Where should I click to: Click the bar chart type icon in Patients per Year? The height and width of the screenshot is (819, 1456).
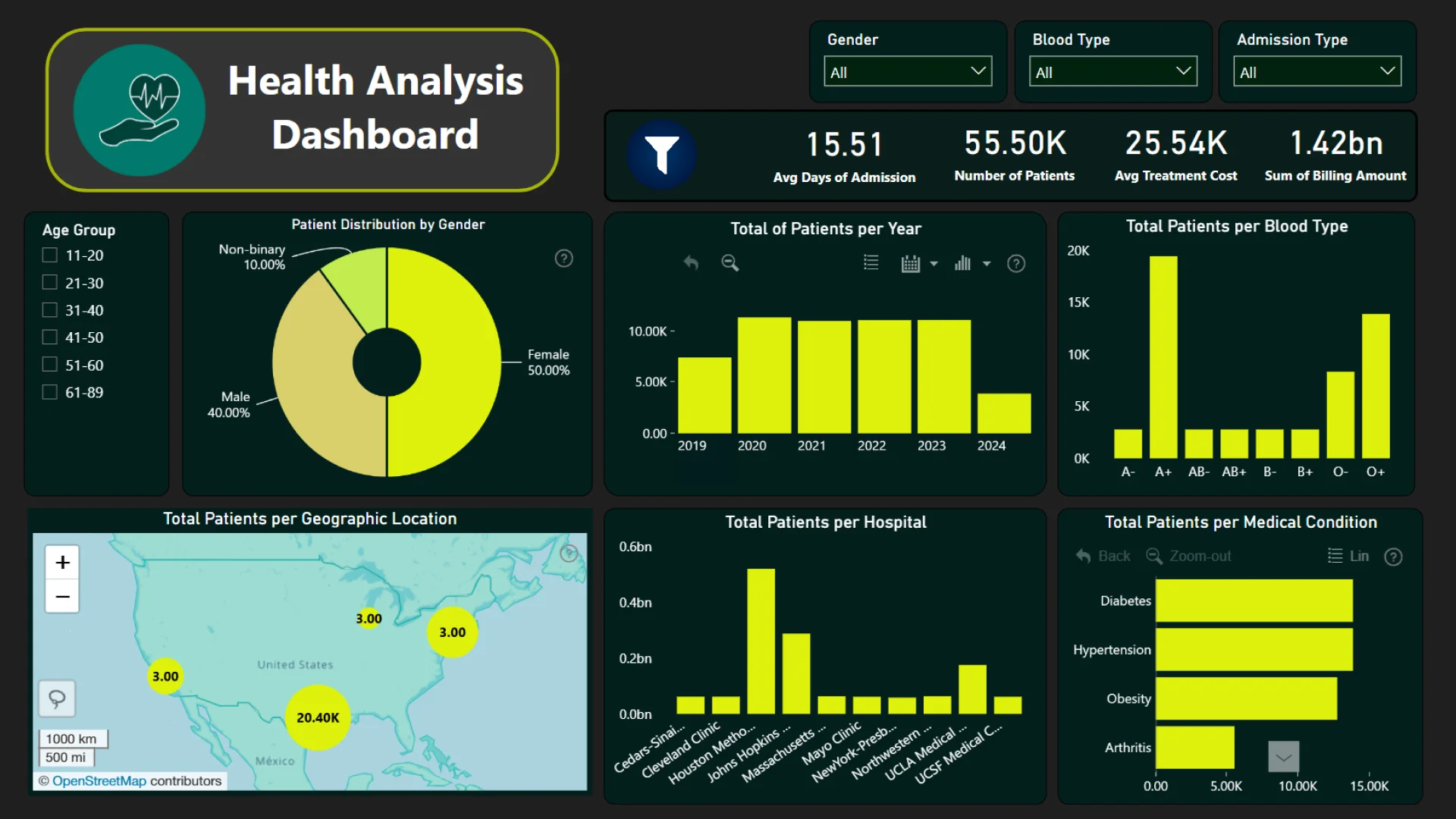point(962,263)
